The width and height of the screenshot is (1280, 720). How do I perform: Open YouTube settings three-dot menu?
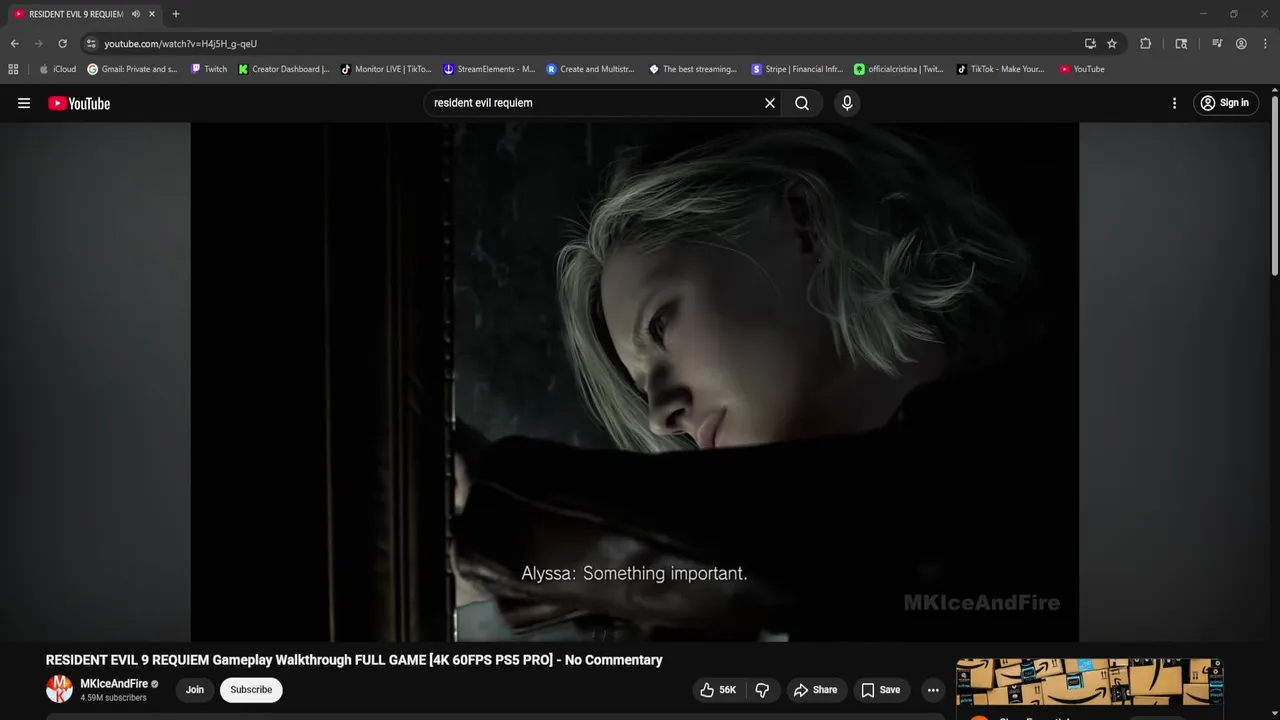pyautogui.click(x=1174, y=103)
